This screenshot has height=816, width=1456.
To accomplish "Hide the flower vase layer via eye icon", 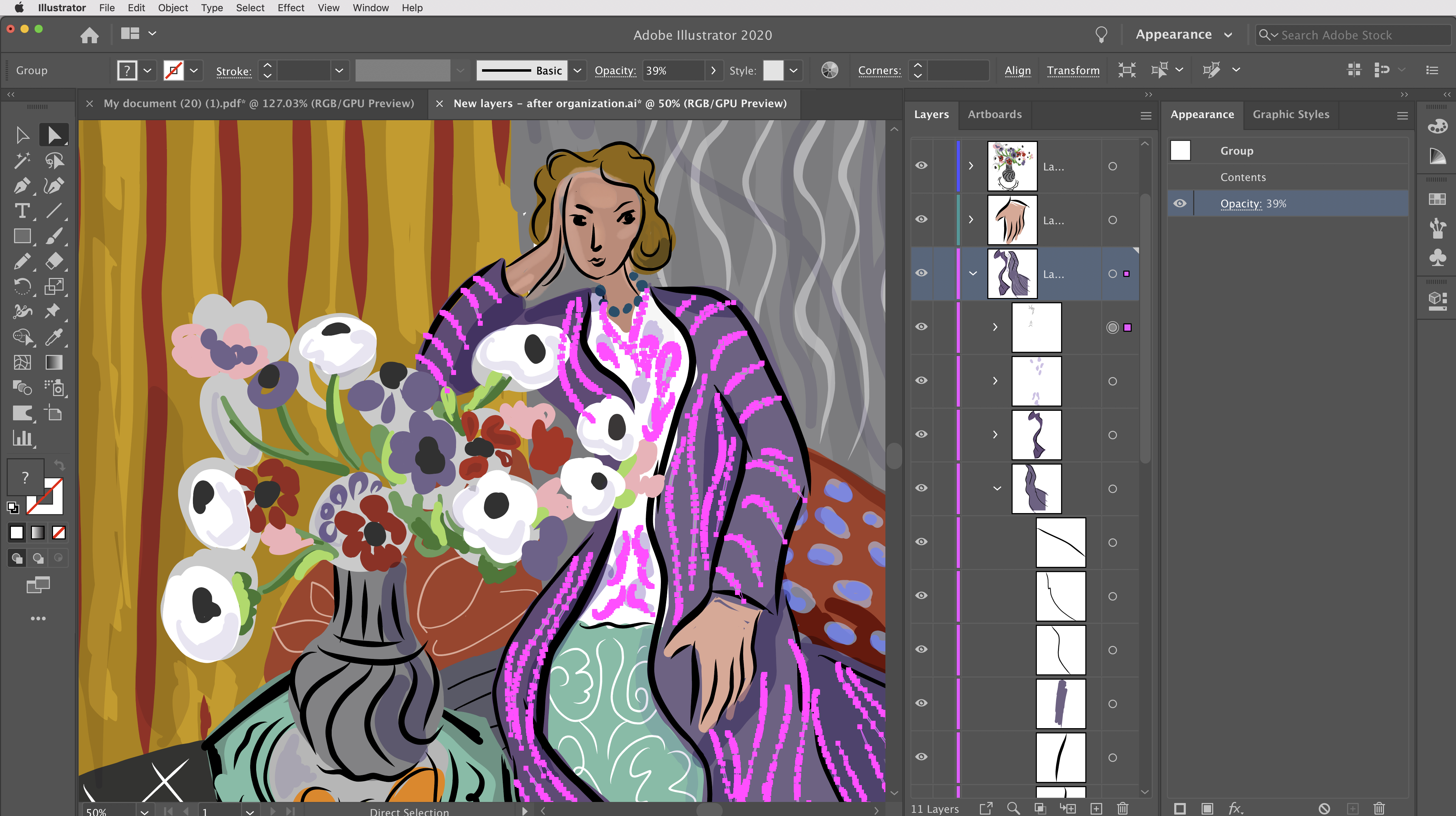I will click(921, 166).
